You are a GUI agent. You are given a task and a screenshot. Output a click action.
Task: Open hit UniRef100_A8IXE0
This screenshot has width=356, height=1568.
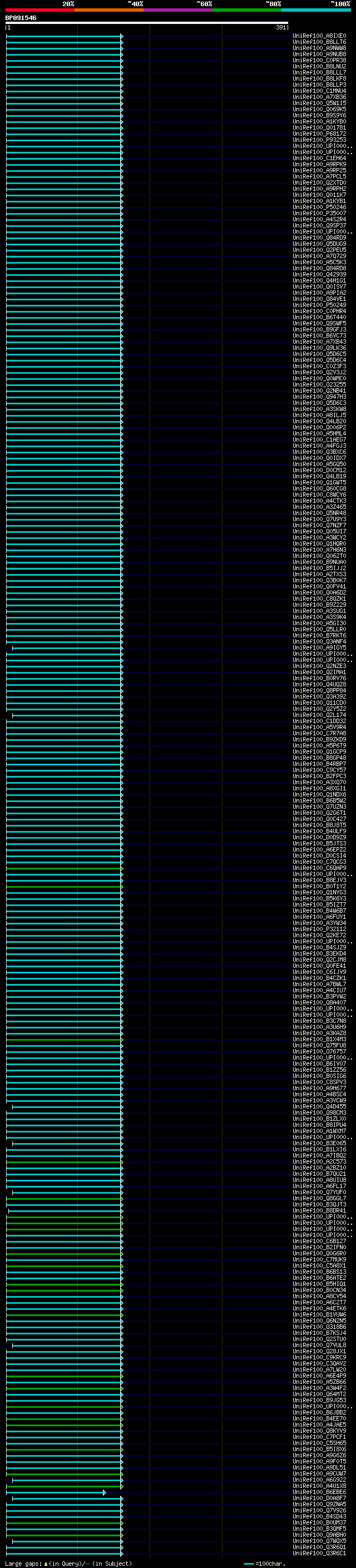tap(319, 36)
